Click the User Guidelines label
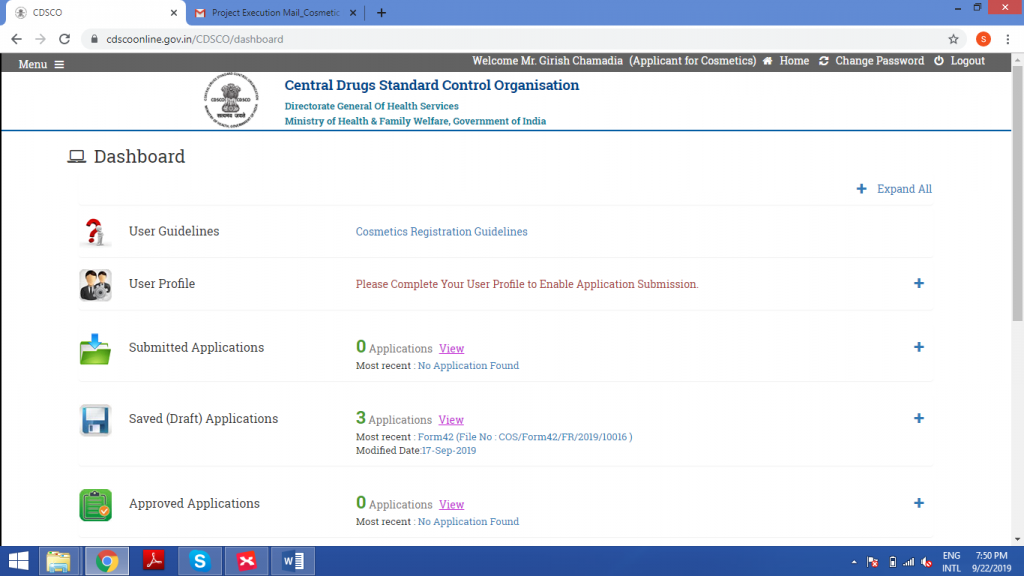Viewport: 1024px width, 576px height. [x=174, y=231]
